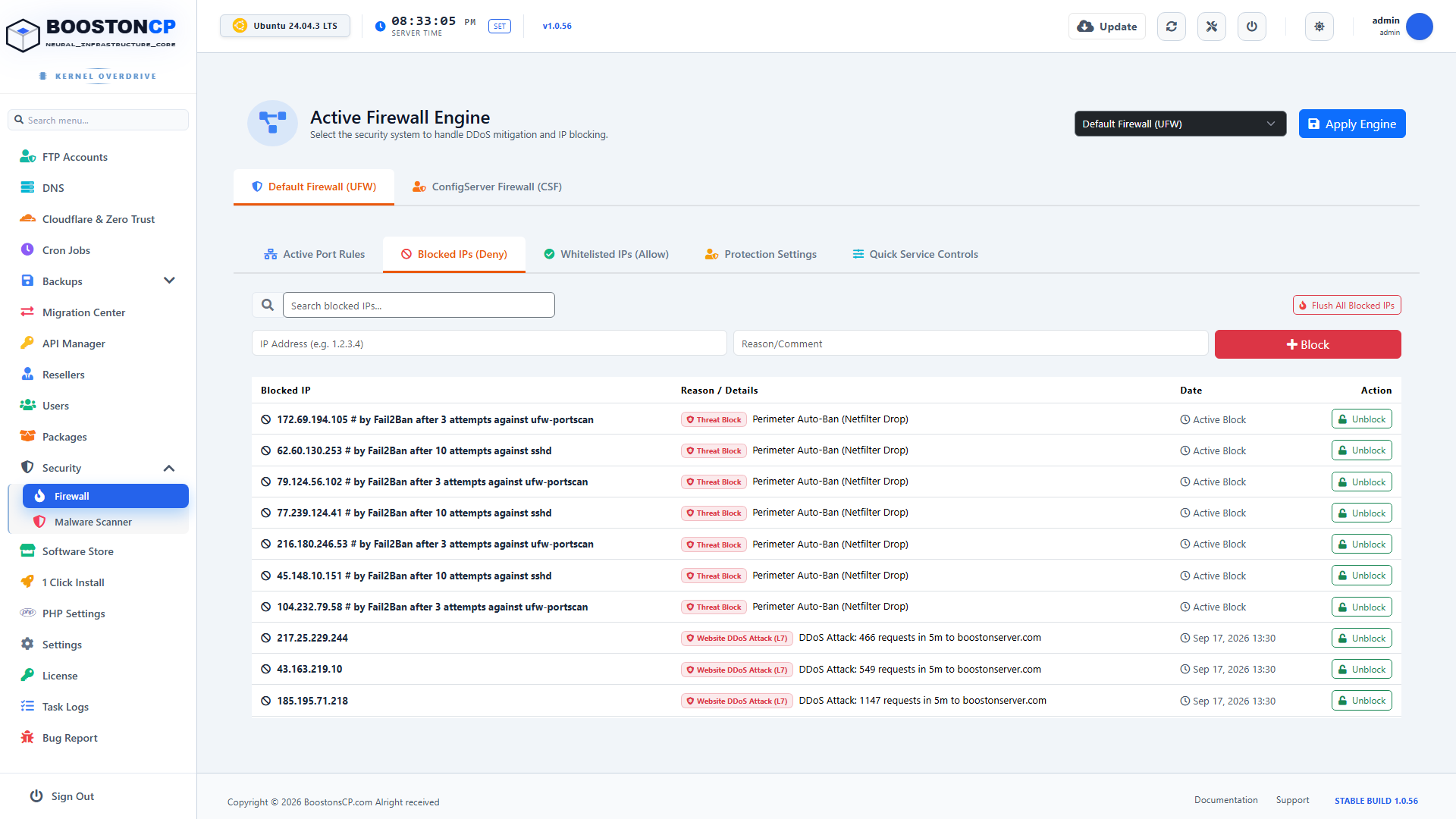Focus the Search blocked IPs field

pyautogui.click(x=419, y=305)
